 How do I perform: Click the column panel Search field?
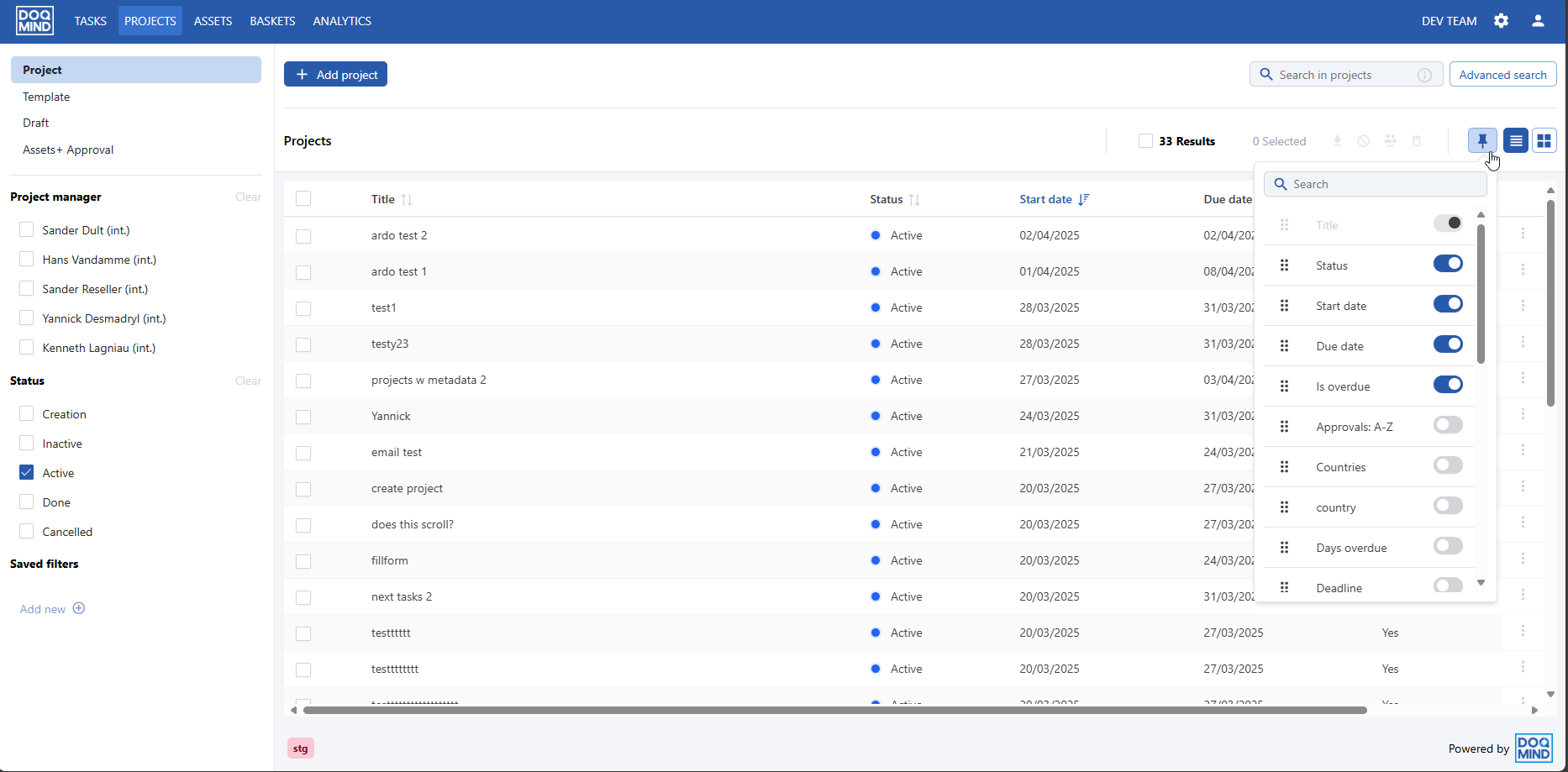click(x=1376, y=184)
